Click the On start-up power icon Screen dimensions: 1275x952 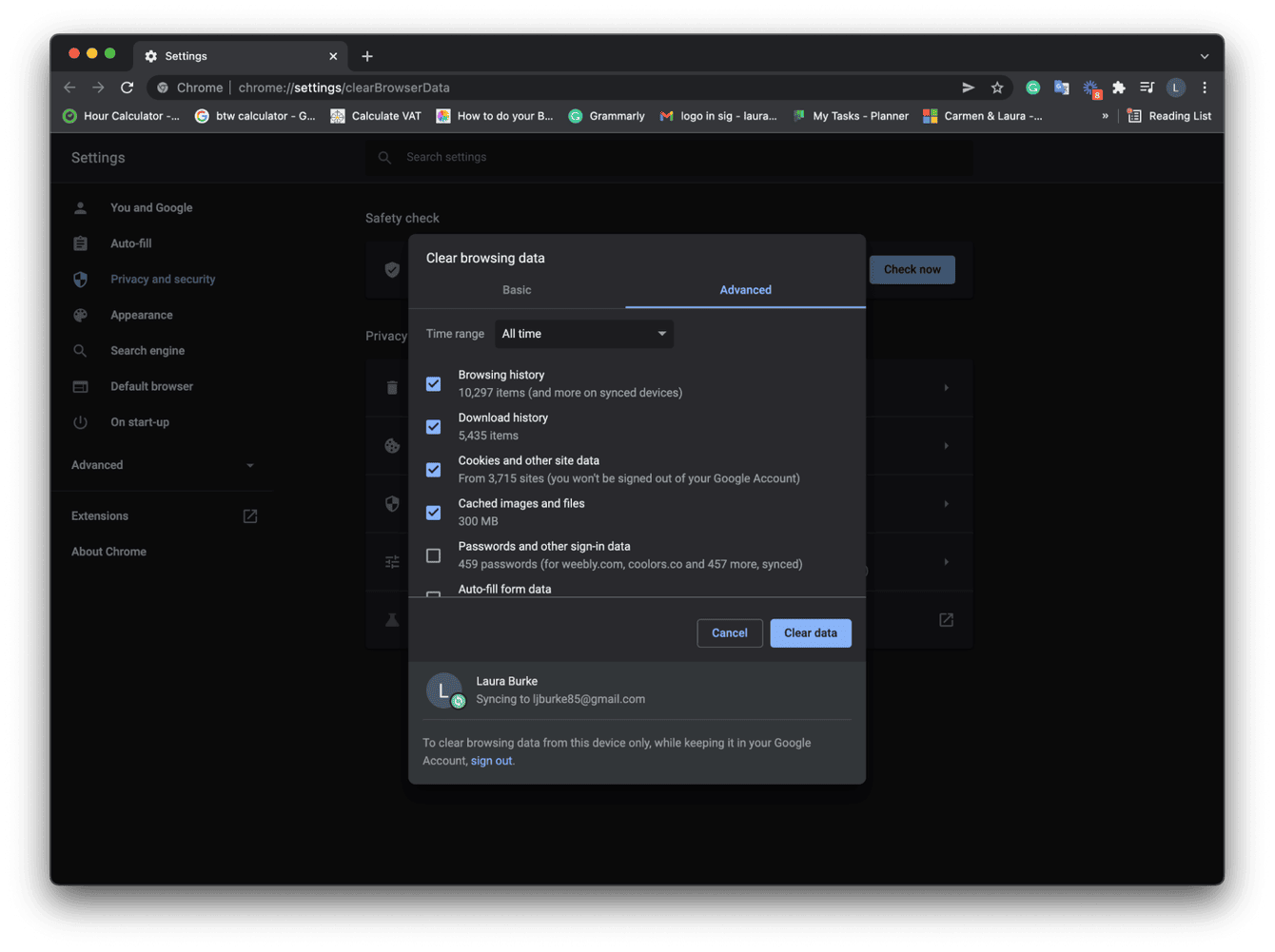(x=80, y=421)
